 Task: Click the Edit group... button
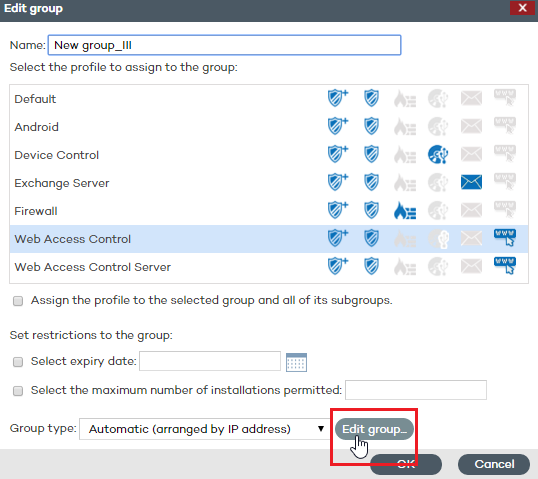pyautogui.click(x=374, y=429)
